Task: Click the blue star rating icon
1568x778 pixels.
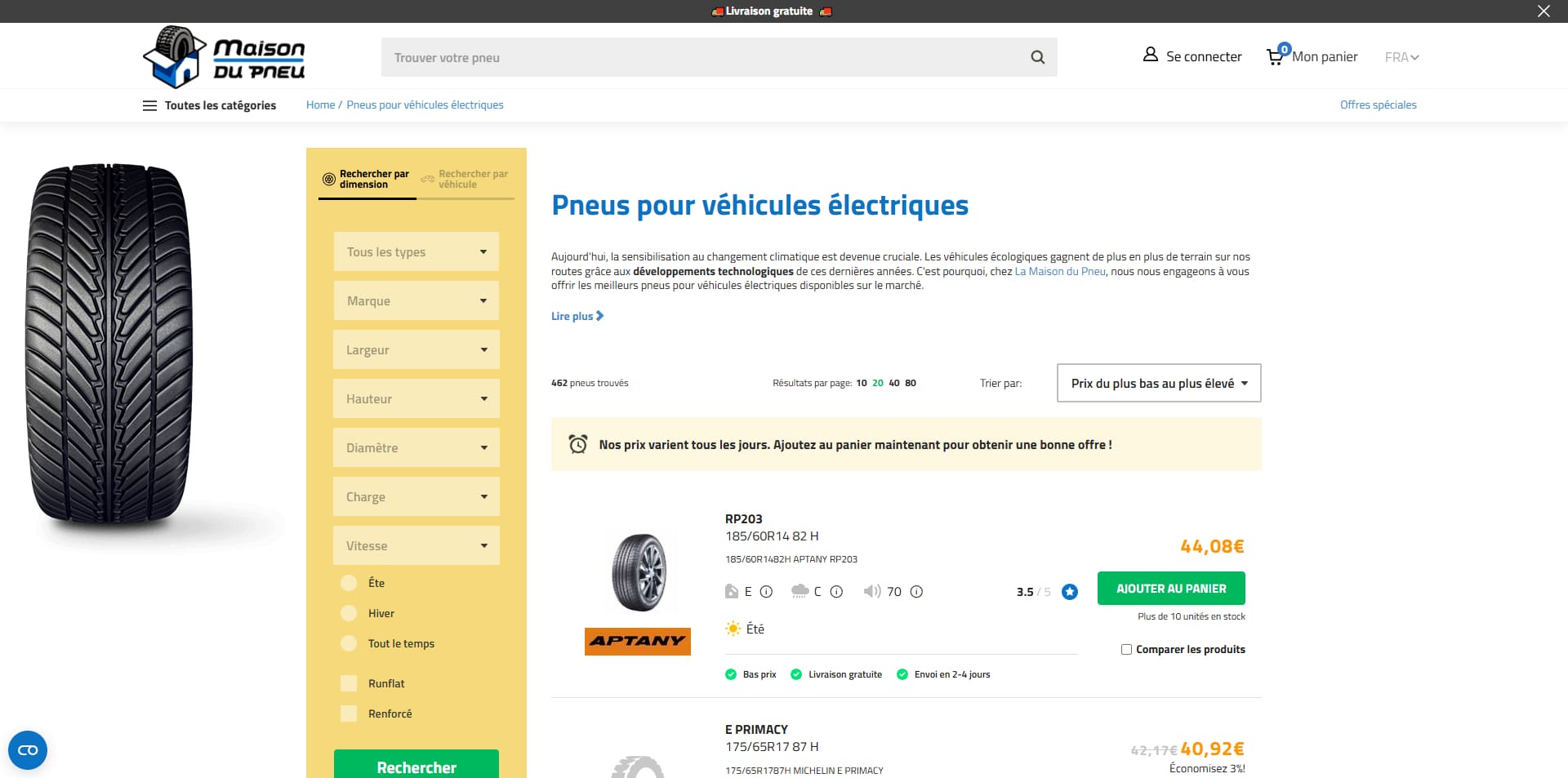Action: [1070, 592]
